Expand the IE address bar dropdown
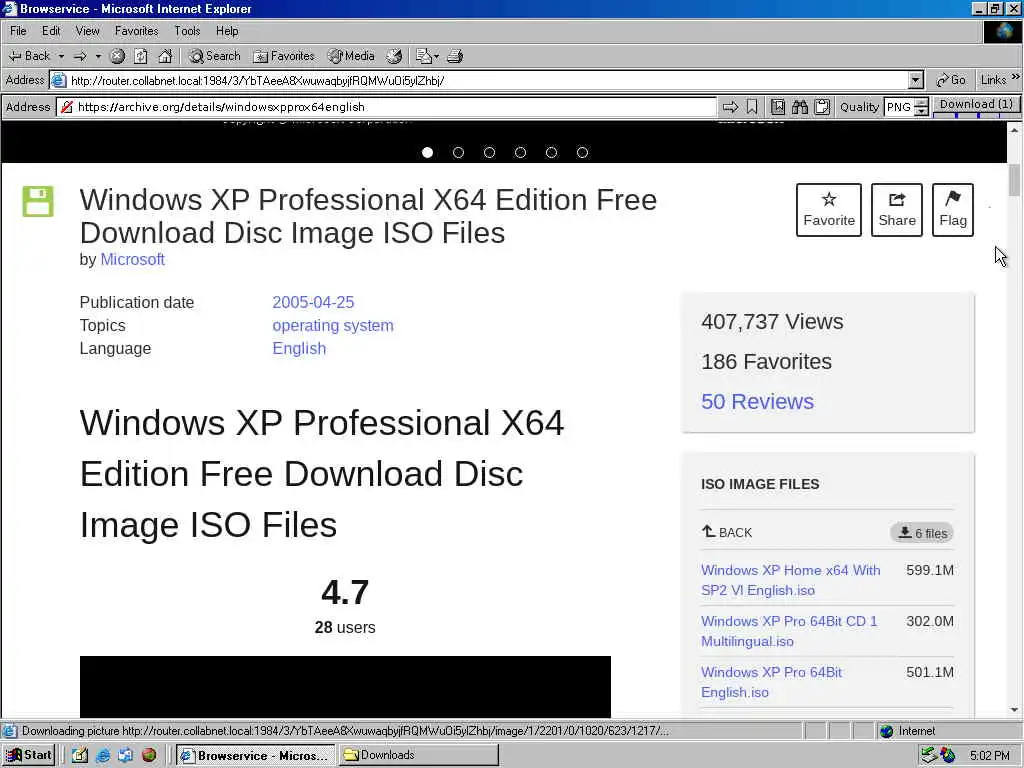This screenshot has width=1024, height=768. click(916, 80)
